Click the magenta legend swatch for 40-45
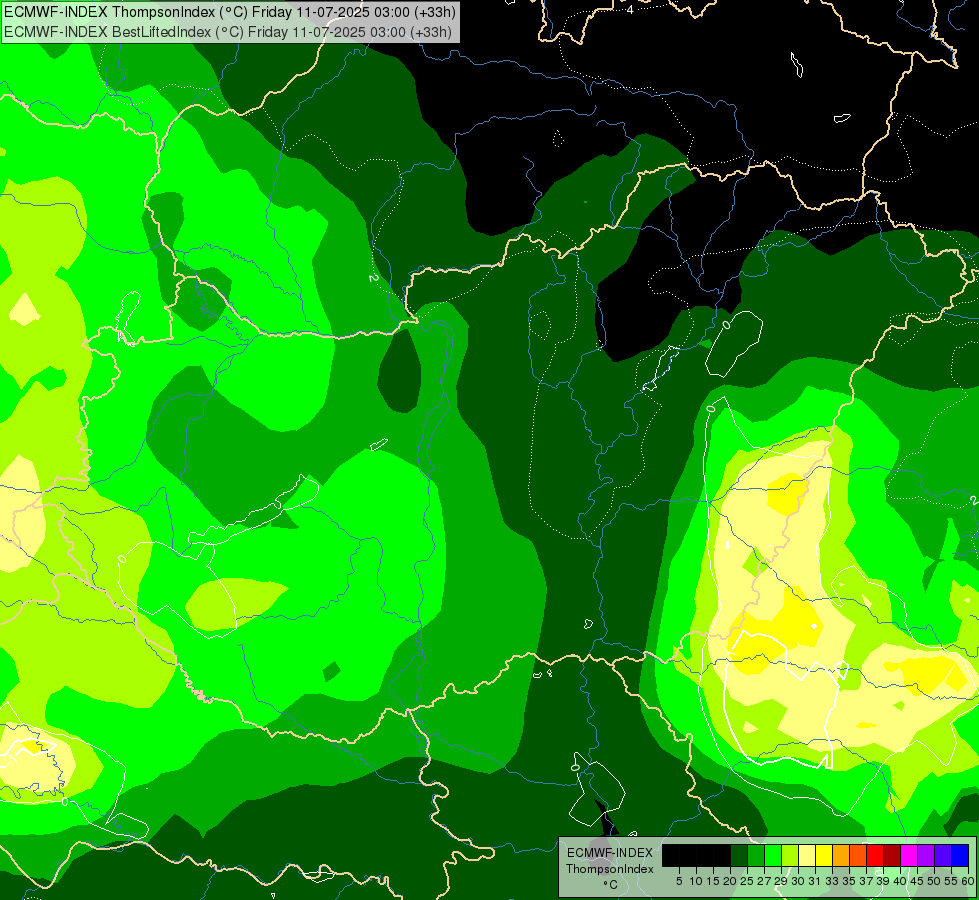Screen dimensions: 979x900 (x=908, y=855)
